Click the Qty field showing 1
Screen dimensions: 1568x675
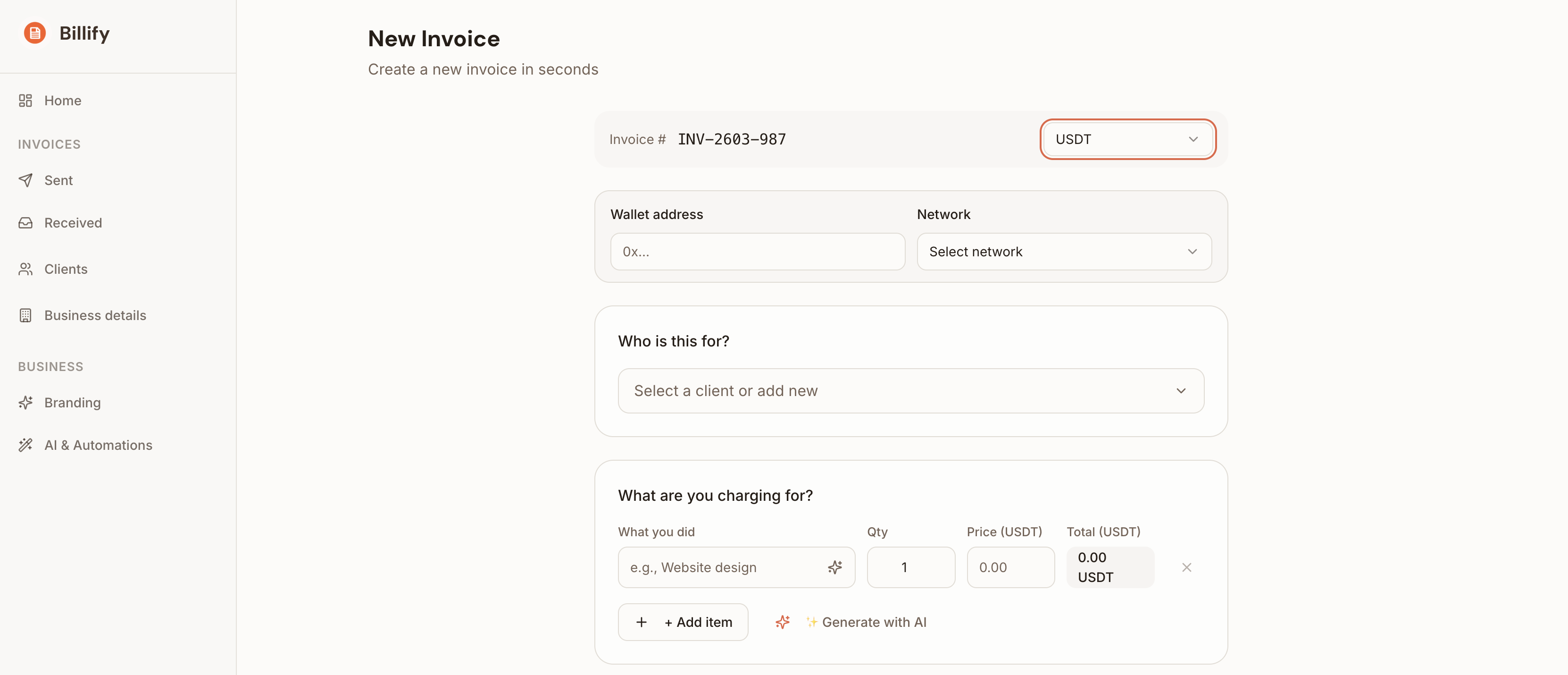tap(910, 567)
